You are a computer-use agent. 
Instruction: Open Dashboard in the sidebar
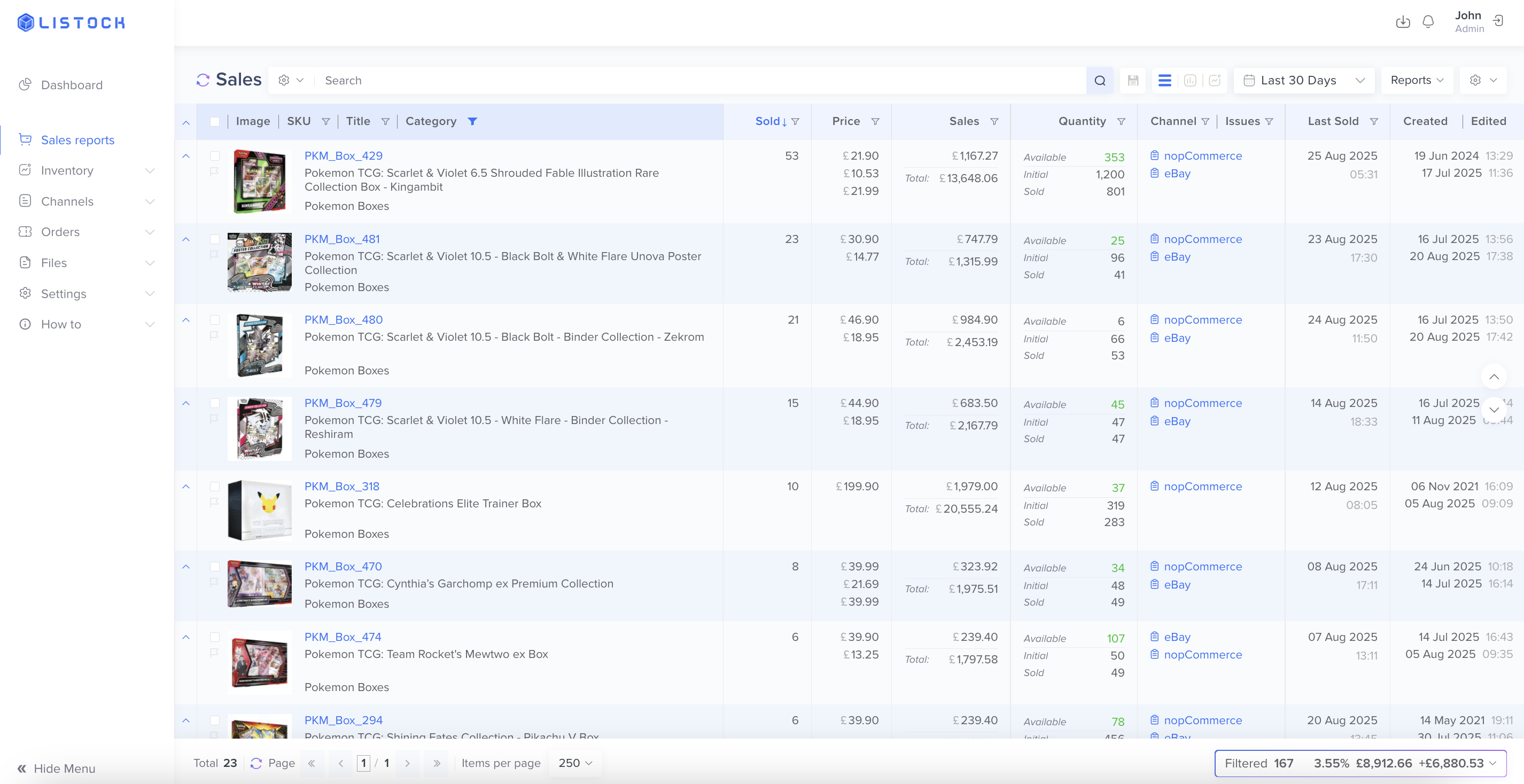click(72, 85)
